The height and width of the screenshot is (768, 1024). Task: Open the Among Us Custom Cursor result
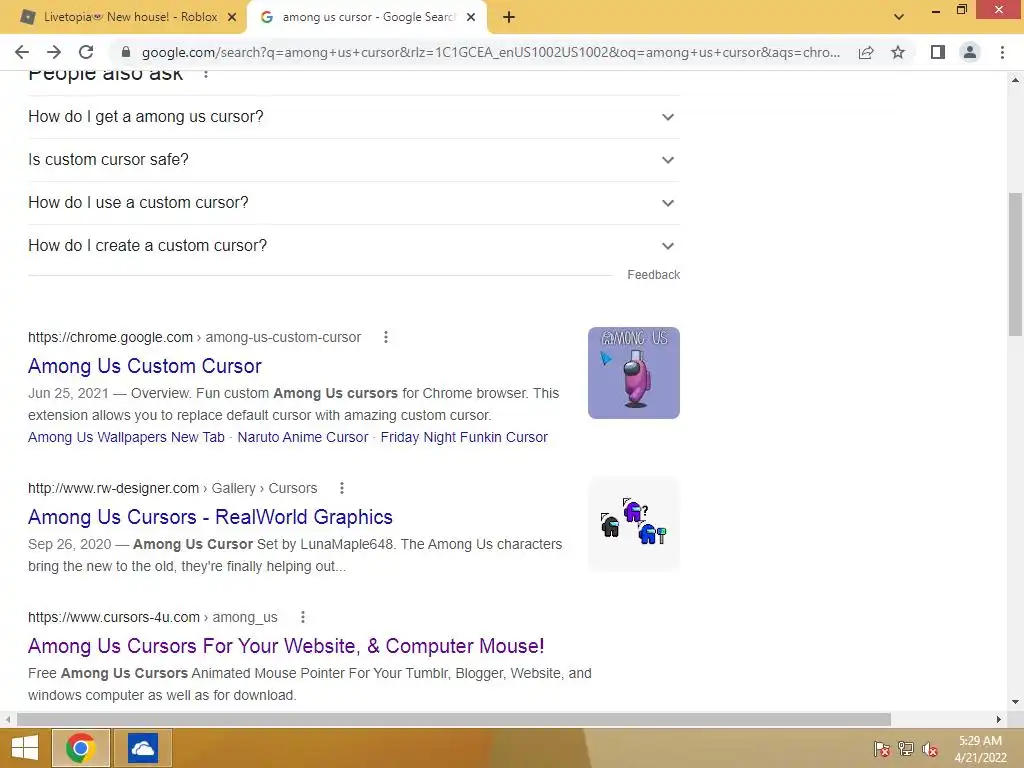(x=144, y=366)
